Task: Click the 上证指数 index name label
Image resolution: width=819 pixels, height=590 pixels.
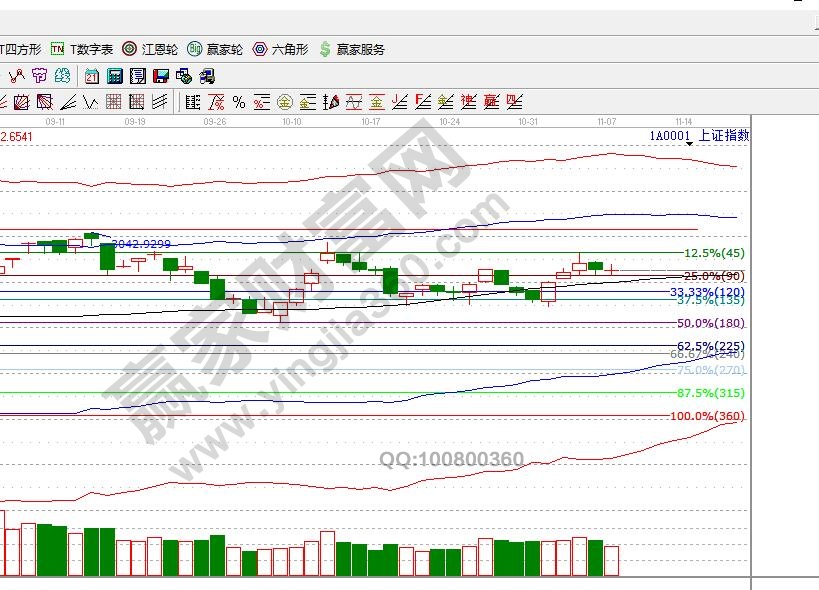Action: tap(722, 135)
